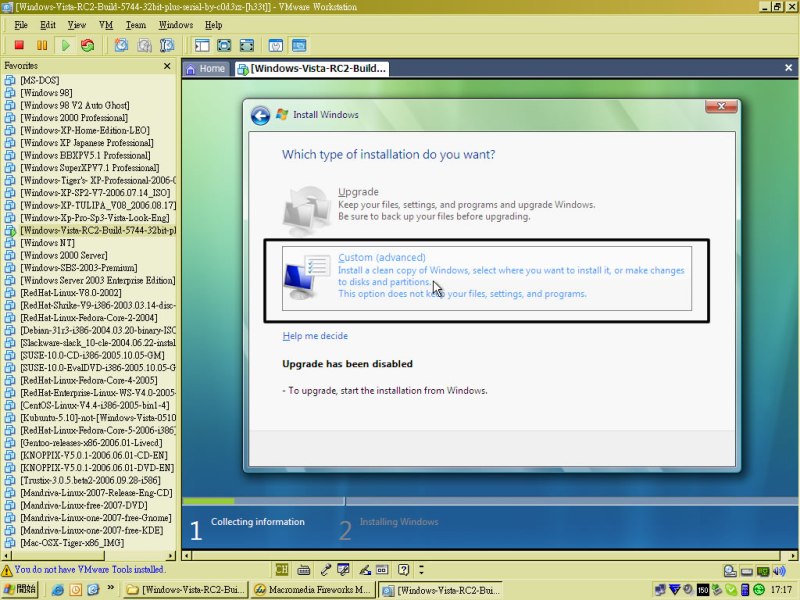Screen dimensions: 800x600
Task: Close the current VM tab with the X
Action: tap(788, 68)
